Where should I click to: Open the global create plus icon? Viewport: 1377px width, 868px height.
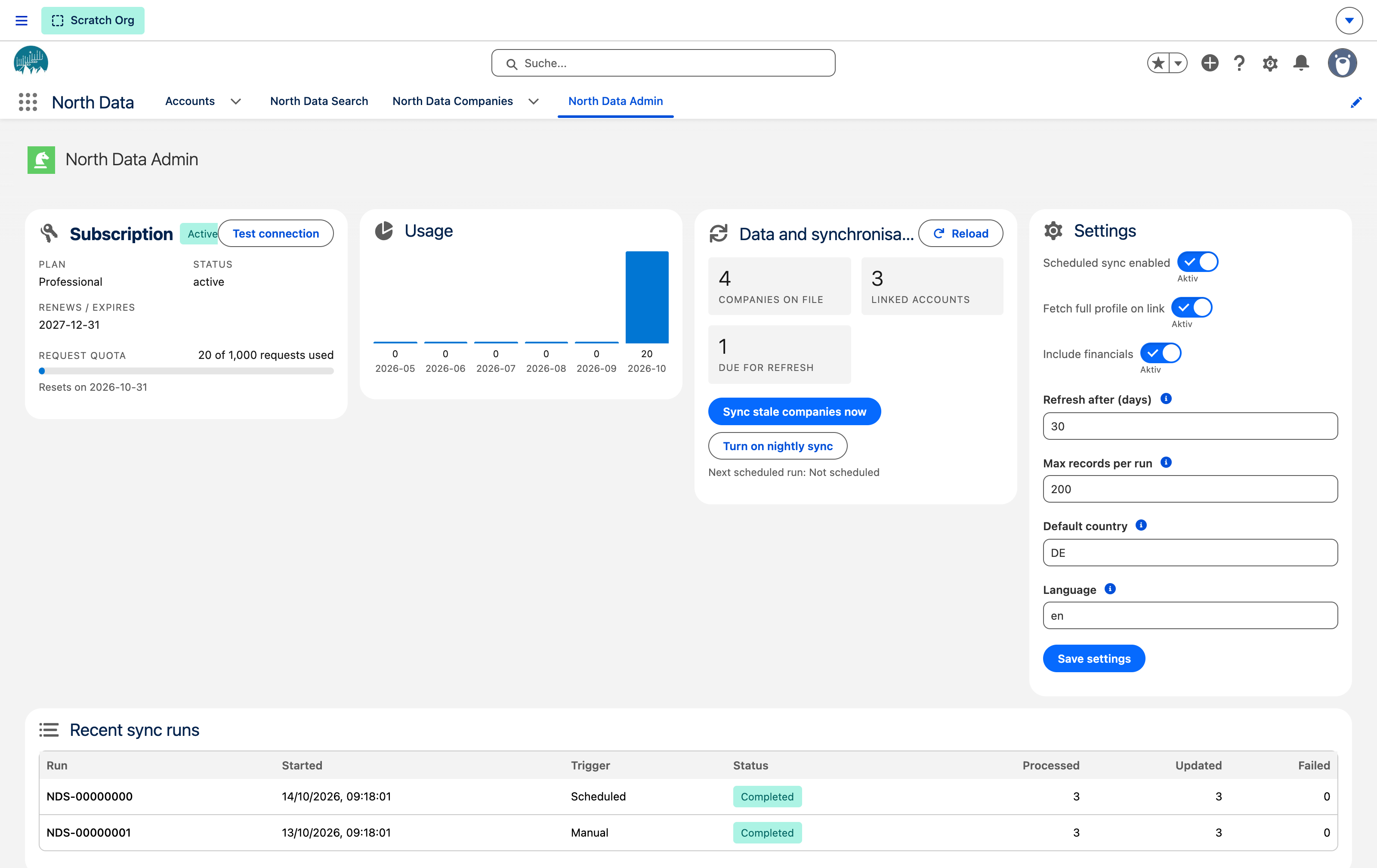click(1210, 63)
